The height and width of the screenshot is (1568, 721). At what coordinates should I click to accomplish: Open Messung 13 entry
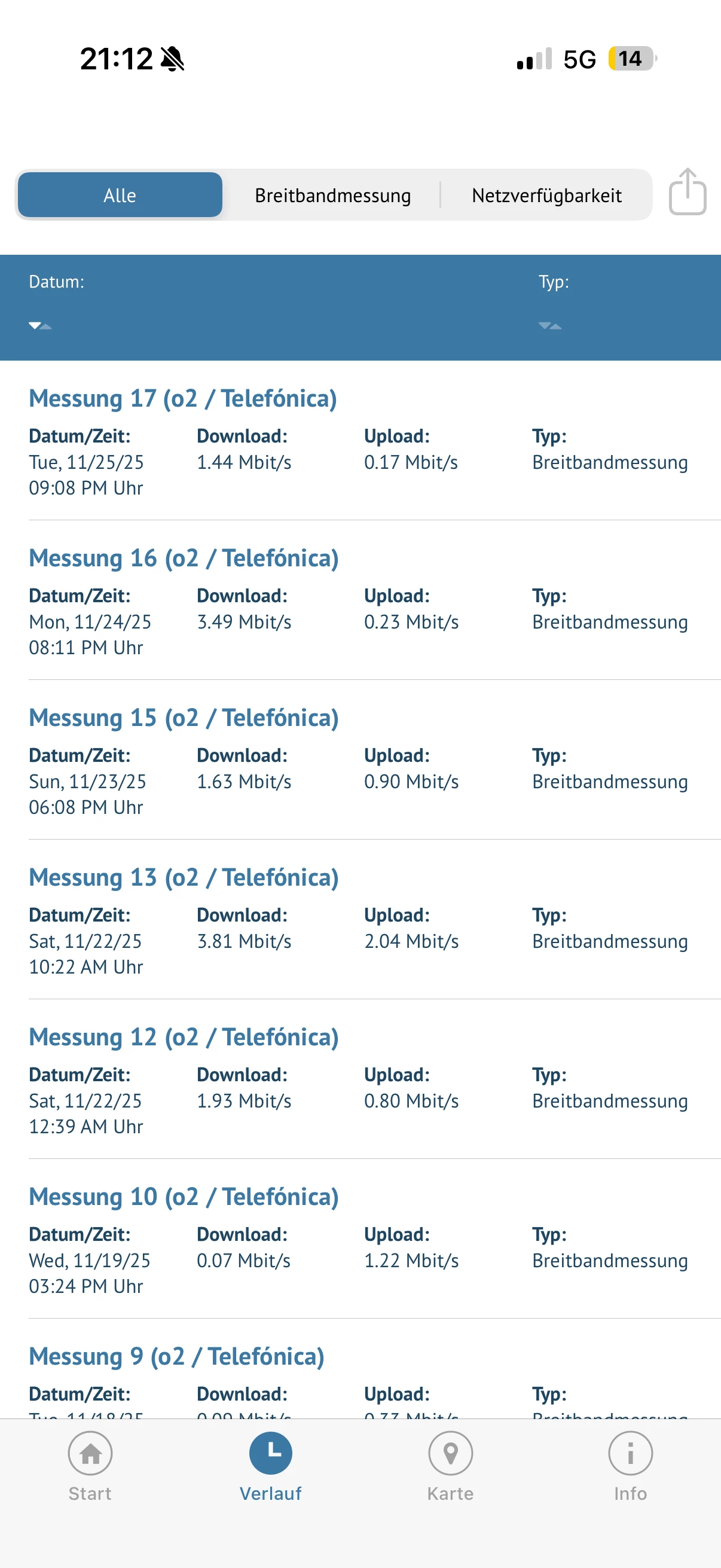[x=184, y=878]
